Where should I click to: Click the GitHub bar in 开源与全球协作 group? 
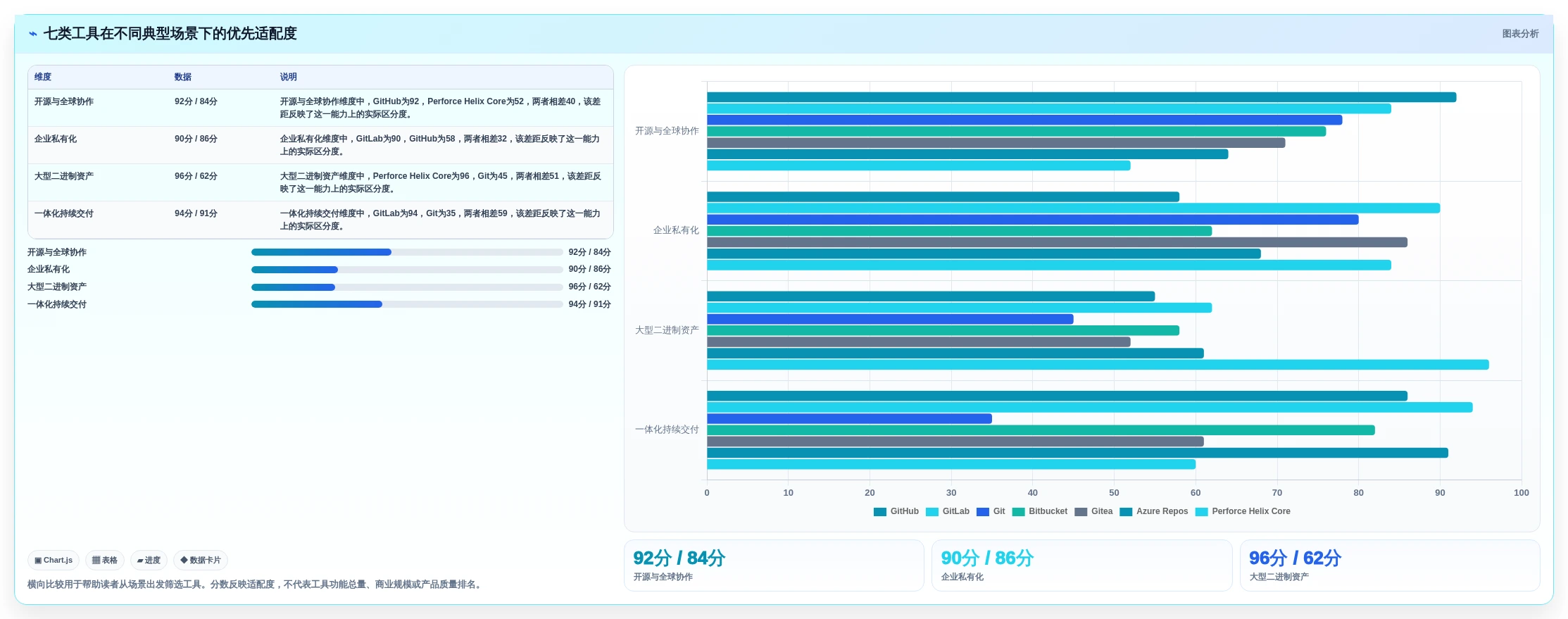point(1081,97)
